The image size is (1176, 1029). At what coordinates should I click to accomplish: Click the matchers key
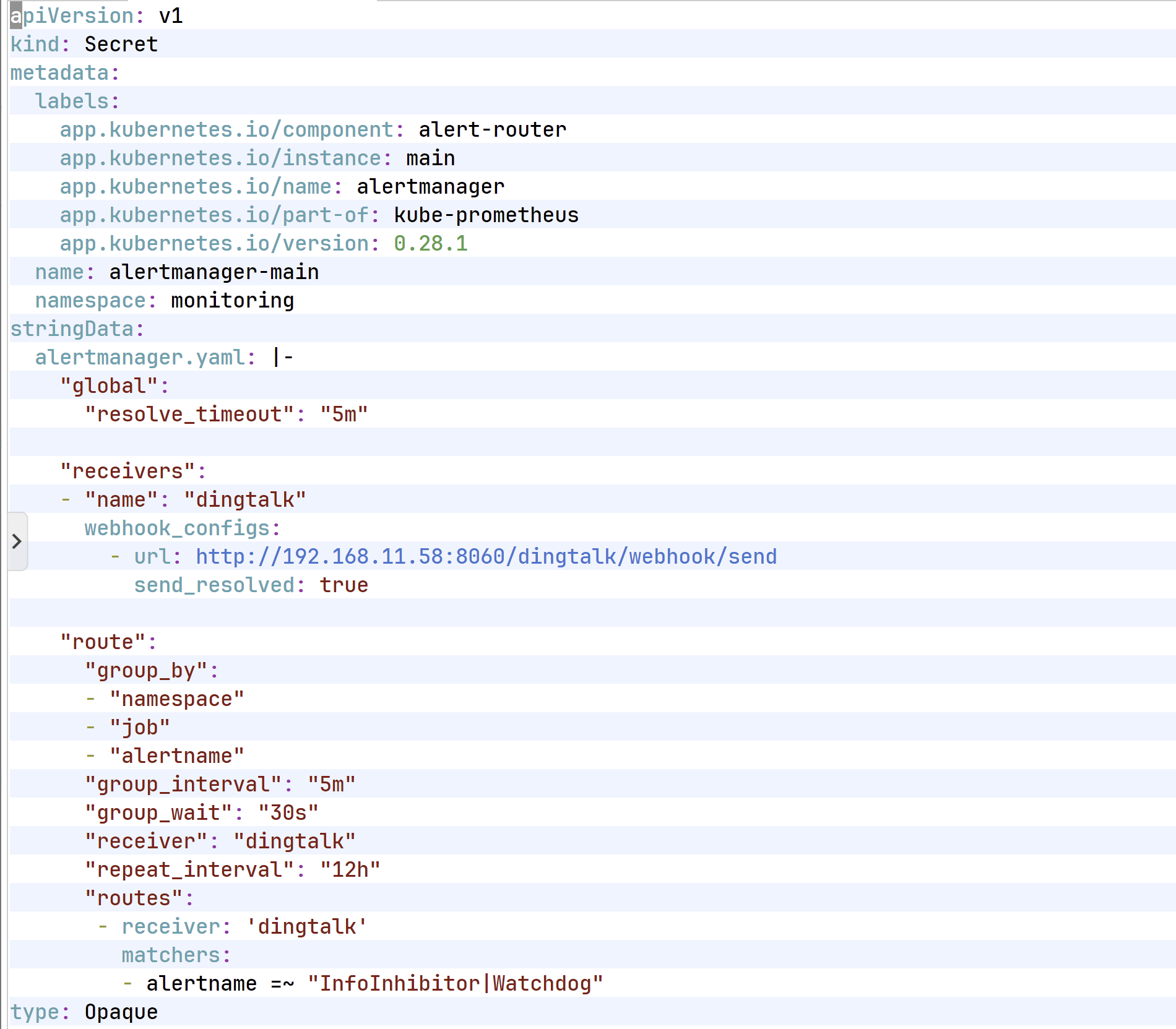point(171,955)
